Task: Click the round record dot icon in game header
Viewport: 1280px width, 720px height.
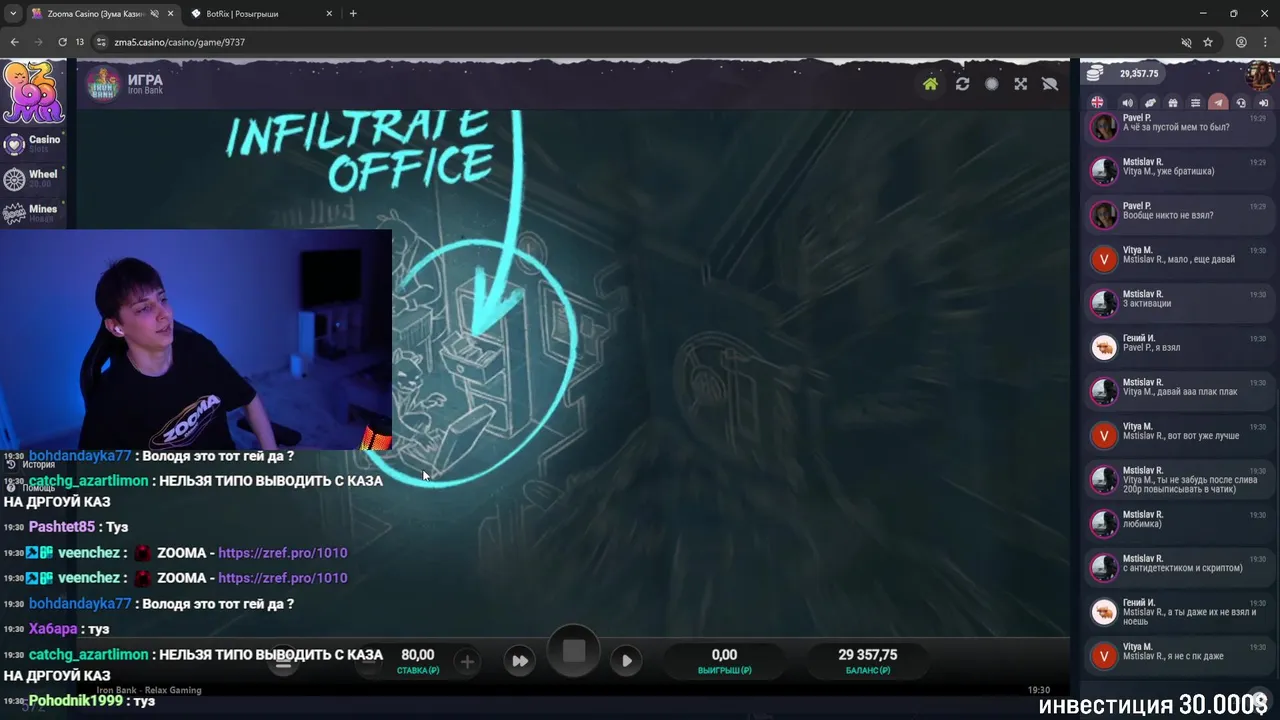Action: 991,84
